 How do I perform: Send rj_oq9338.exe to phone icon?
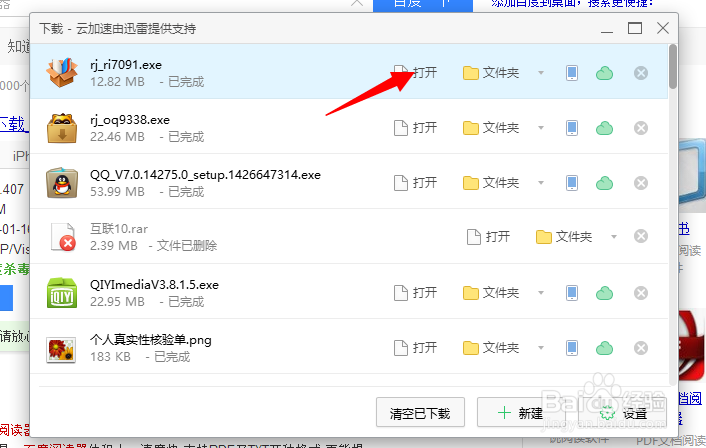[x=572, y=128]
